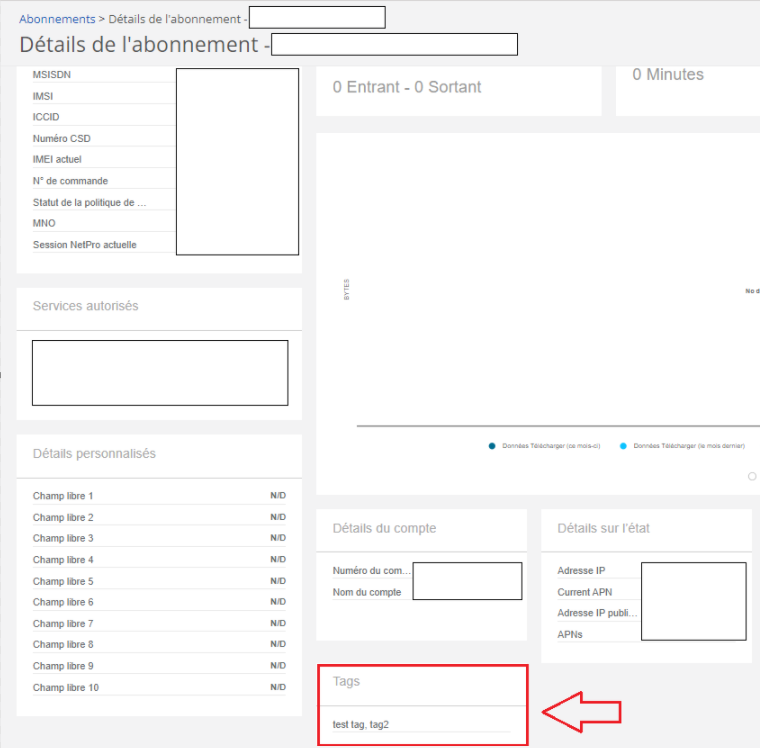This screenshot has width=760, height=748.
Task: Toggle 'Données Télécharger (ce mois-ci)' legend label
Action: 549,446
